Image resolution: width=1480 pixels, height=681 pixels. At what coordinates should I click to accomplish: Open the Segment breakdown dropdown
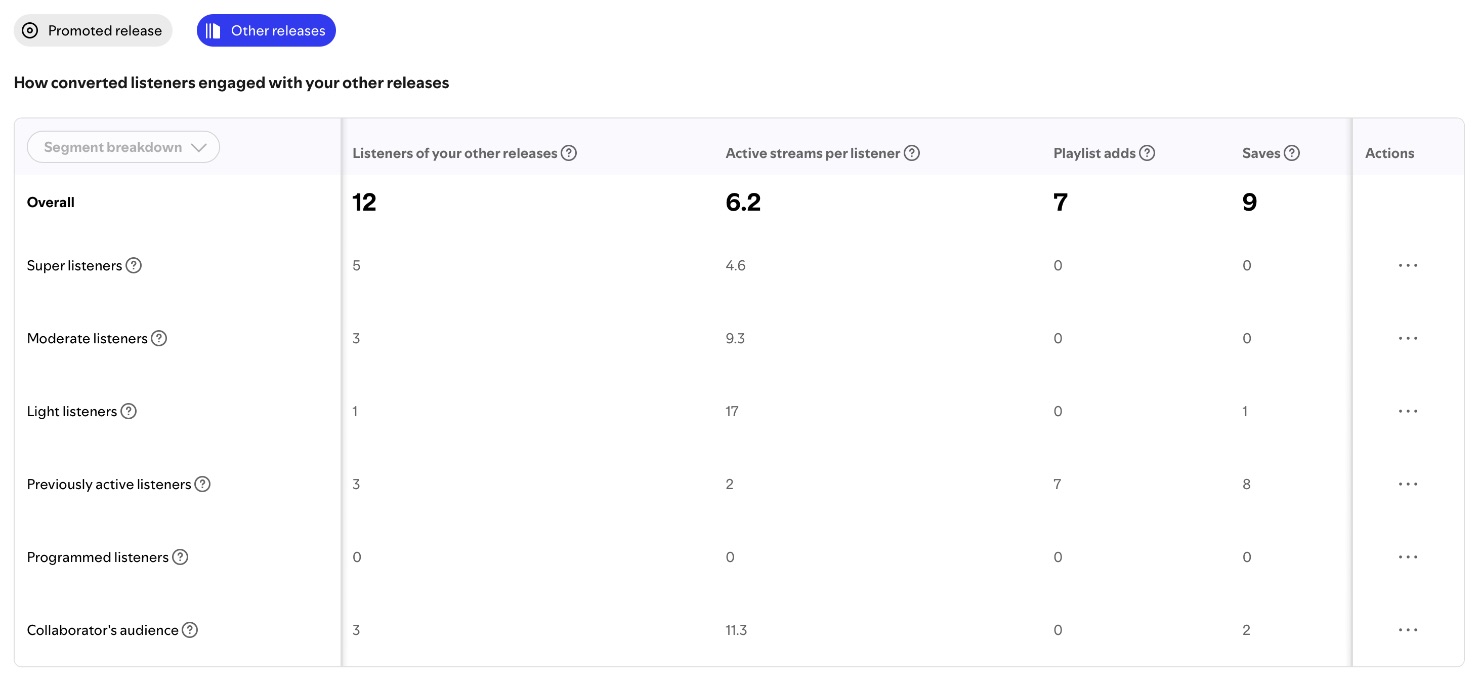[x=124, y=148]
